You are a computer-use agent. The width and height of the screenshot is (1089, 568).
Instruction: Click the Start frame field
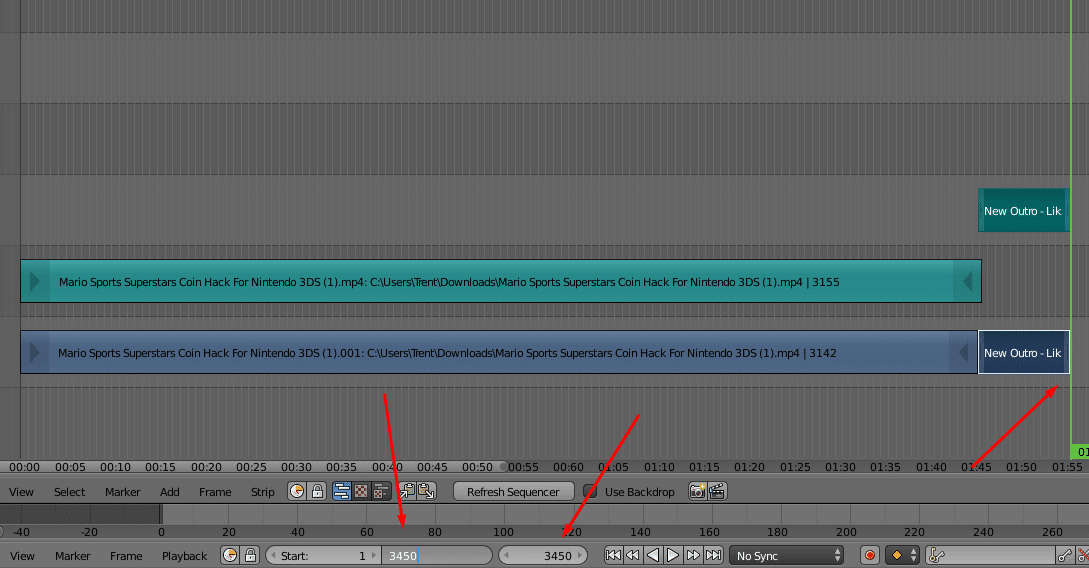point(323,556)
